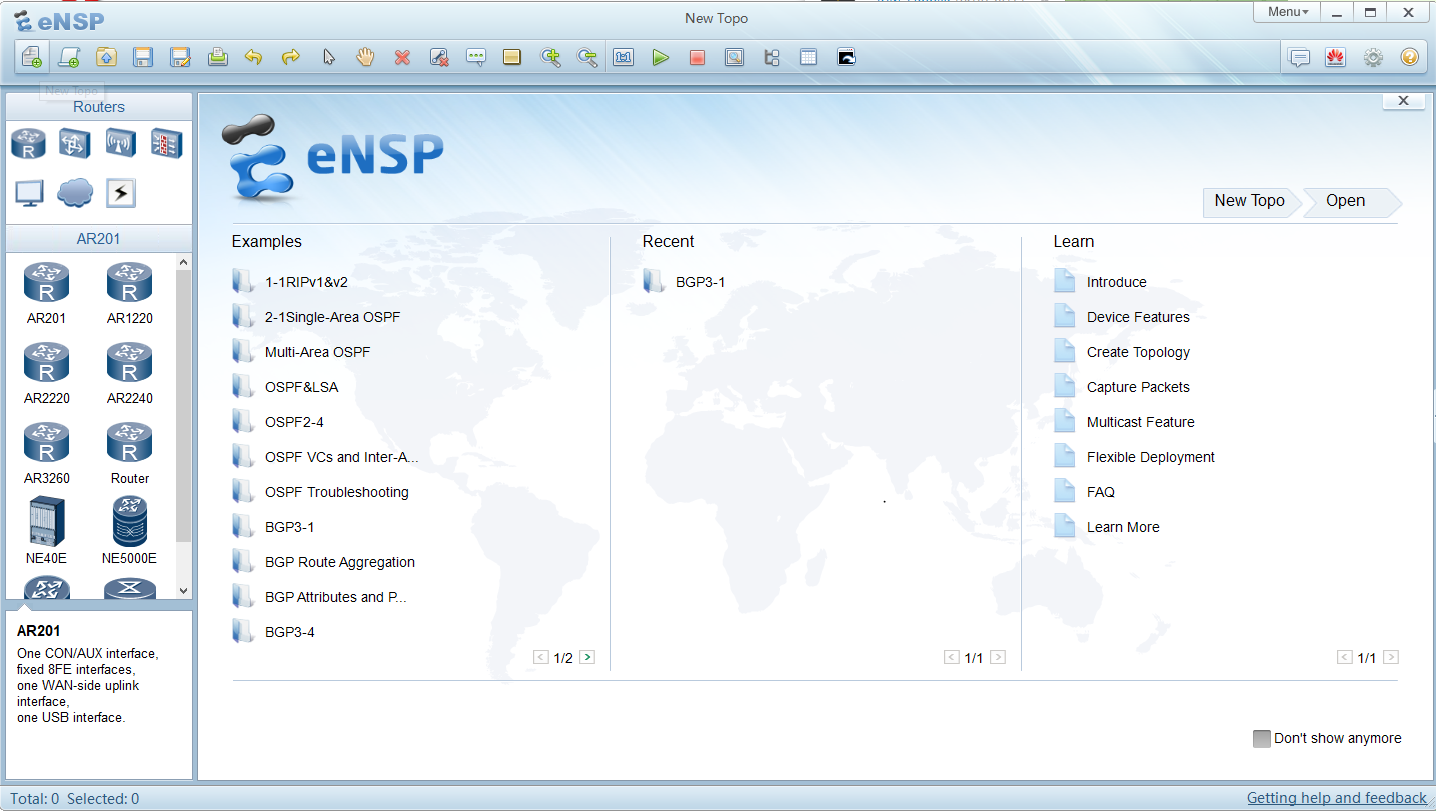Click the Undo arrow icon
This screenshot has height=811, width=1436.
254,58
